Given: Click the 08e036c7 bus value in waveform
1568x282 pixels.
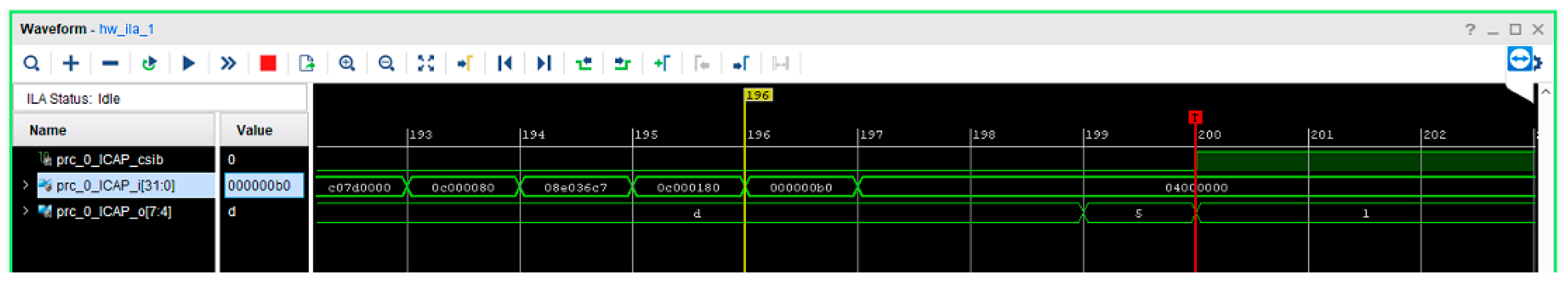Looking at the screenshot, I should pyautogui.click(x=576, y=188).
